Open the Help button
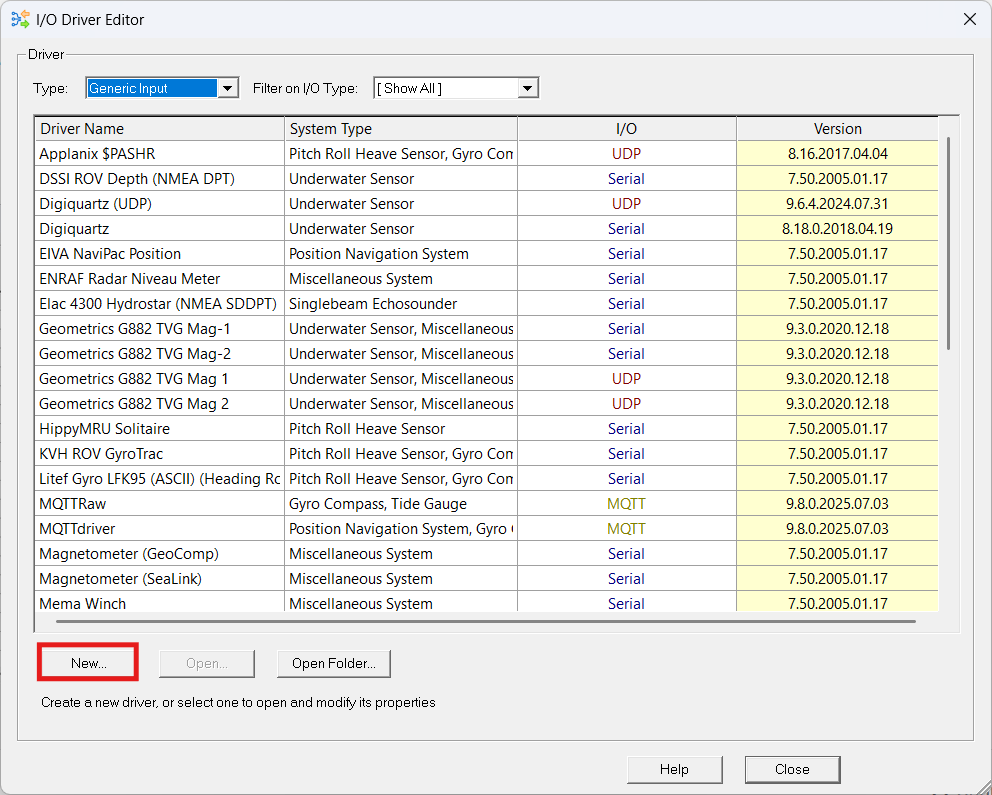 [674, 769]
